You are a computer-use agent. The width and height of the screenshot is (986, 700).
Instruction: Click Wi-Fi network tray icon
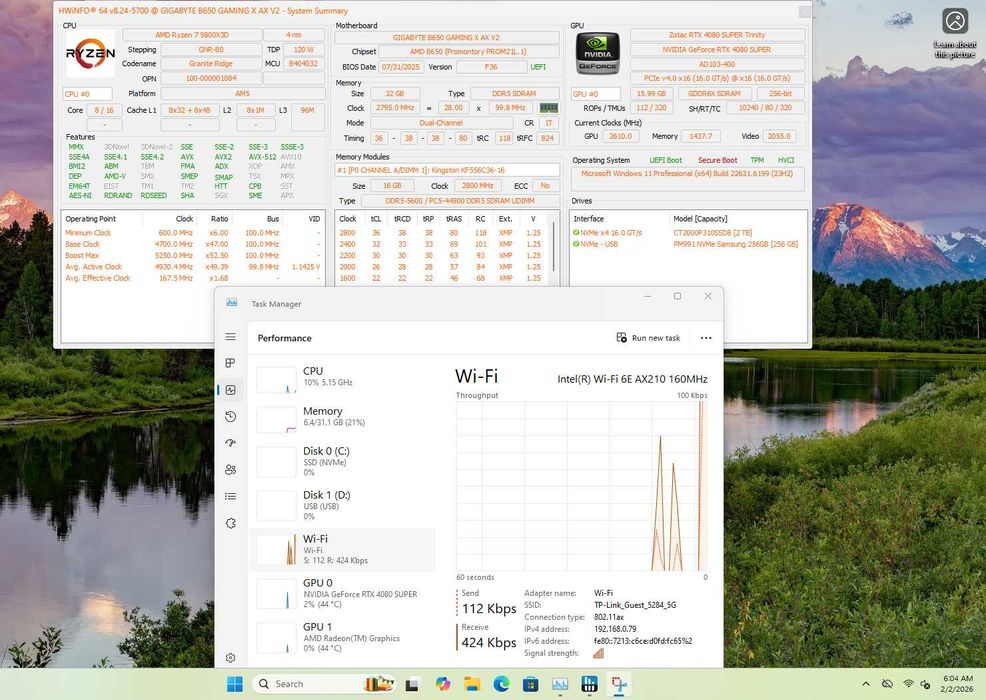click(908, 684)
